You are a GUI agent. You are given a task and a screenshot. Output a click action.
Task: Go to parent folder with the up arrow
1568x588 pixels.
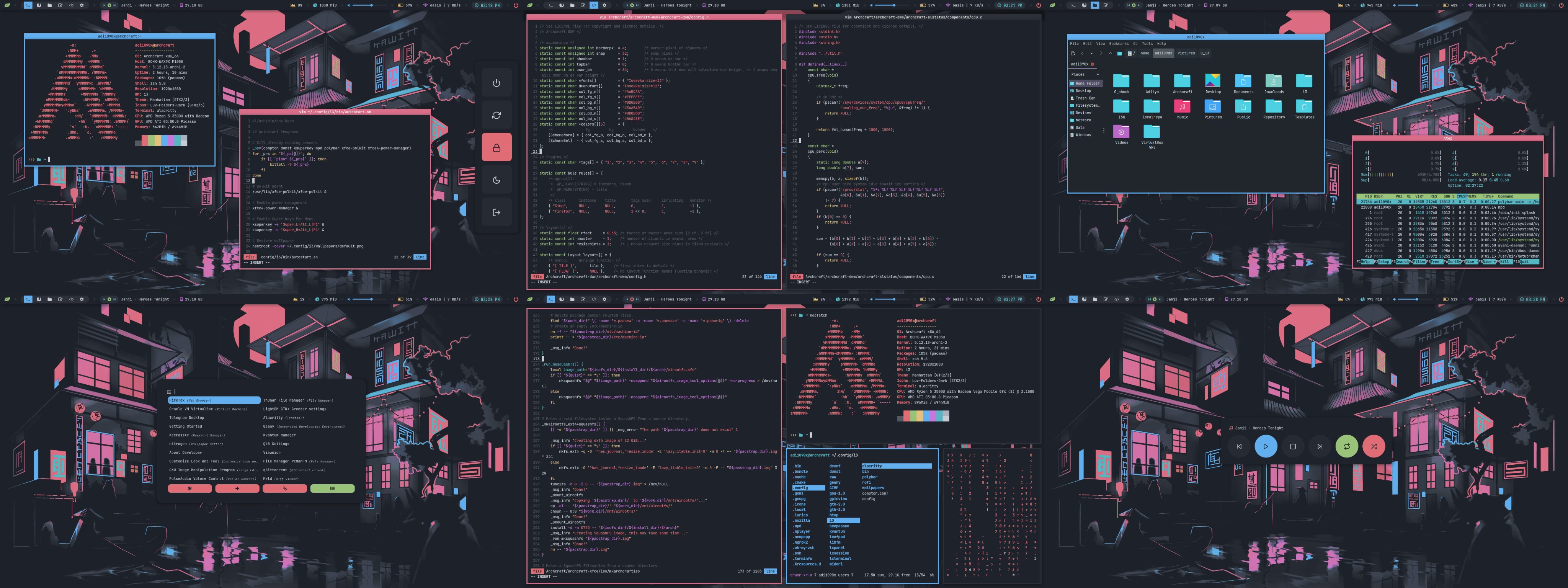click(x=1110, y=54)
